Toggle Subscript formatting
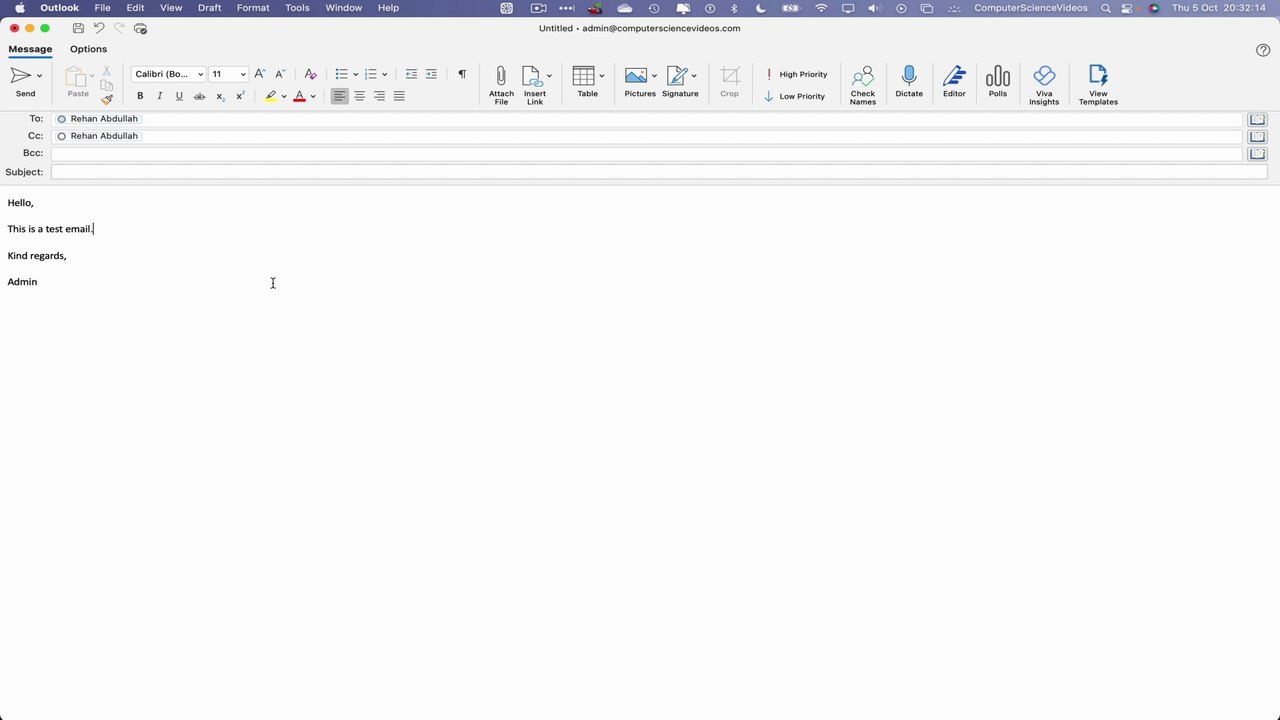The height and width of the screenshot is (720, 1280). [x=220, y=96]
